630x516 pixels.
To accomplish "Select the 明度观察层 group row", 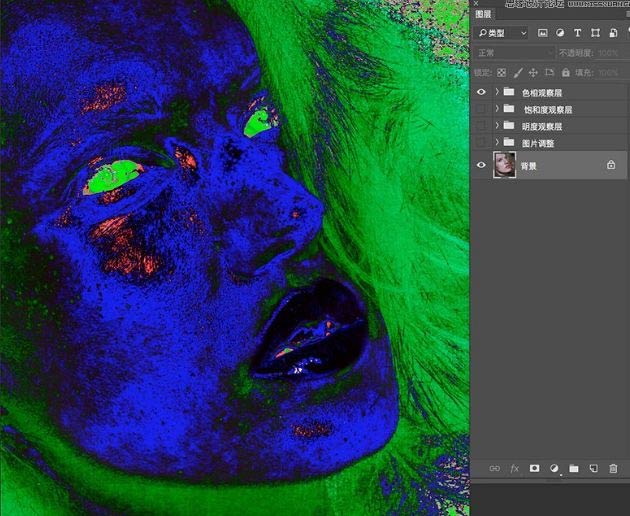I will pos(560,126).
